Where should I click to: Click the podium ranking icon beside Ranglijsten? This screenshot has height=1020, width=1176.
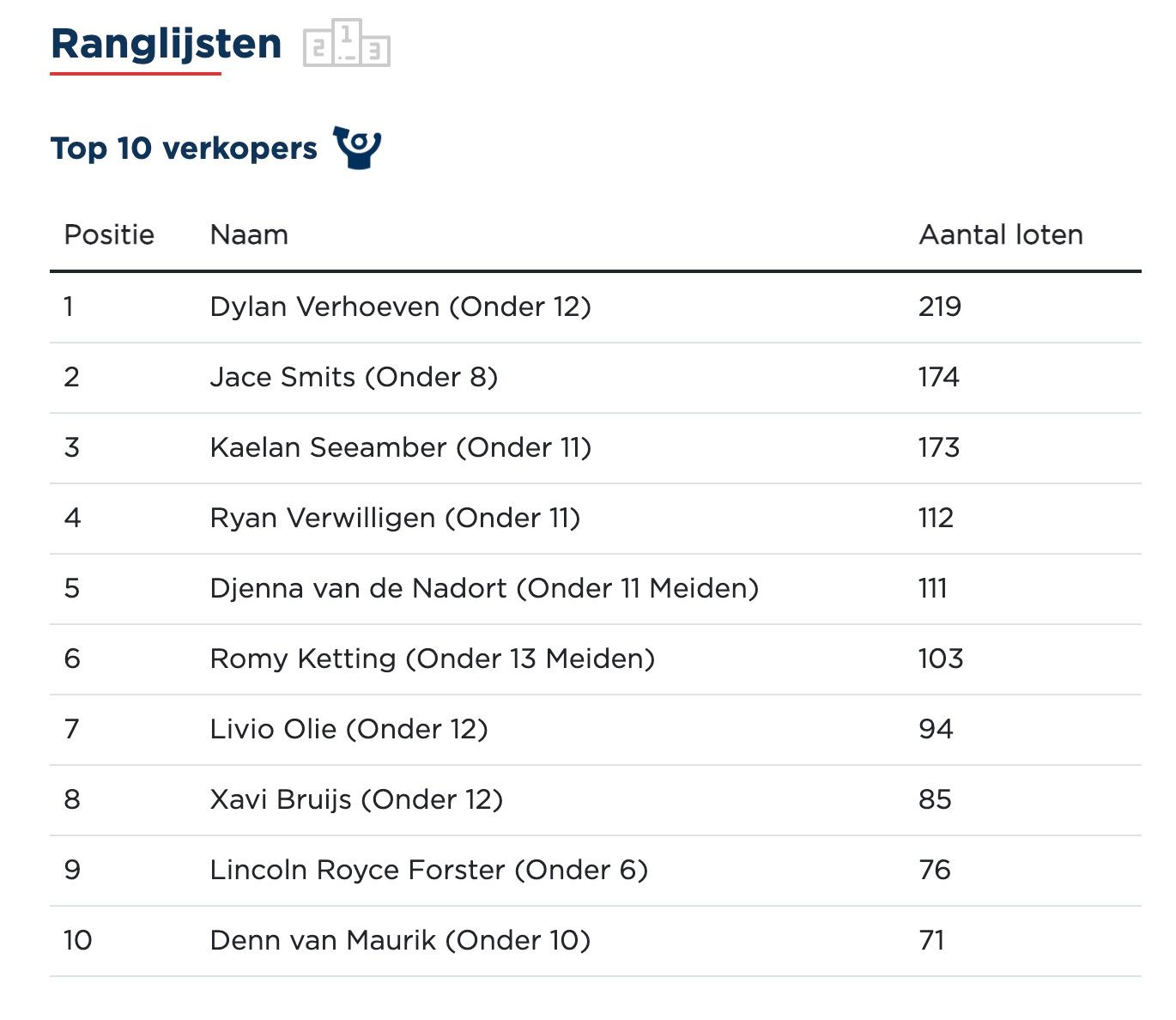346,44
